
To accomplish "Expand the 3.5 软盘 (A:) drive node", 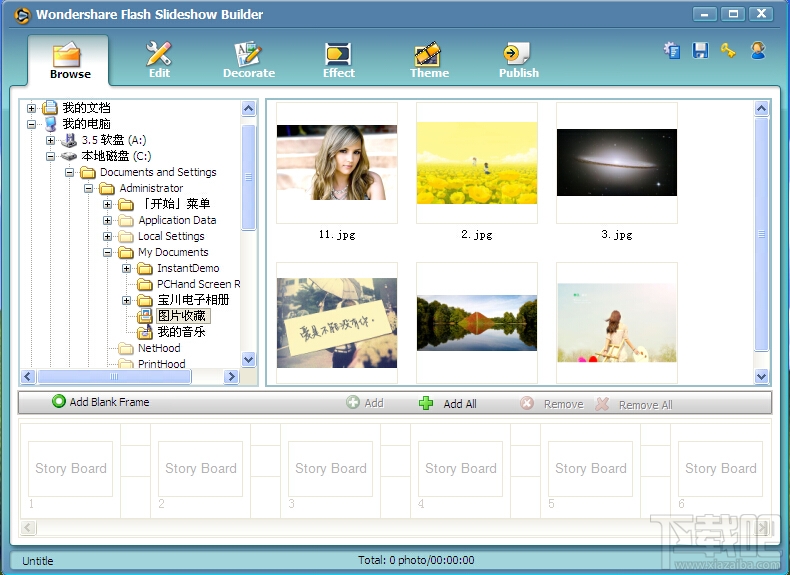I will point(50,140).
